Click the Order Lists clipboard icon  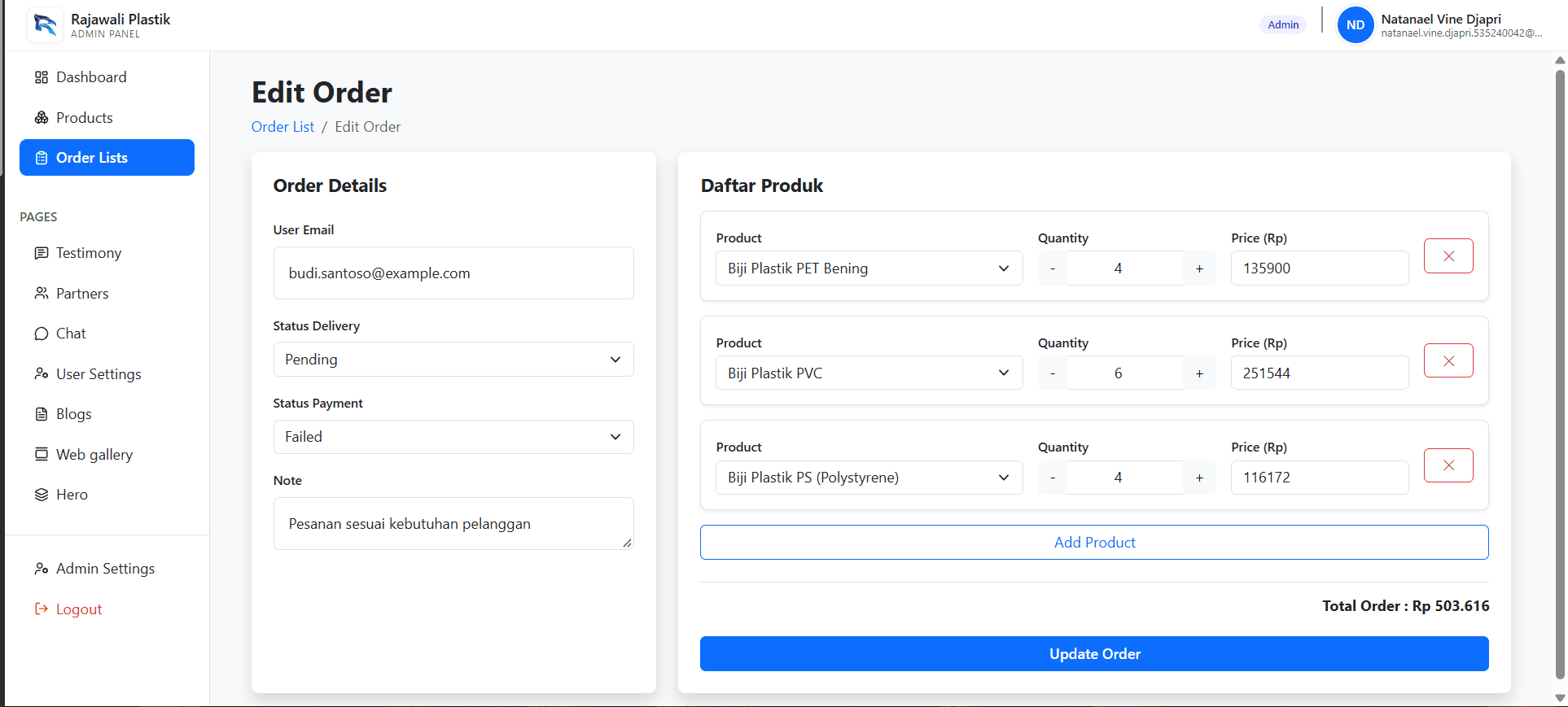tap(42, 158)
